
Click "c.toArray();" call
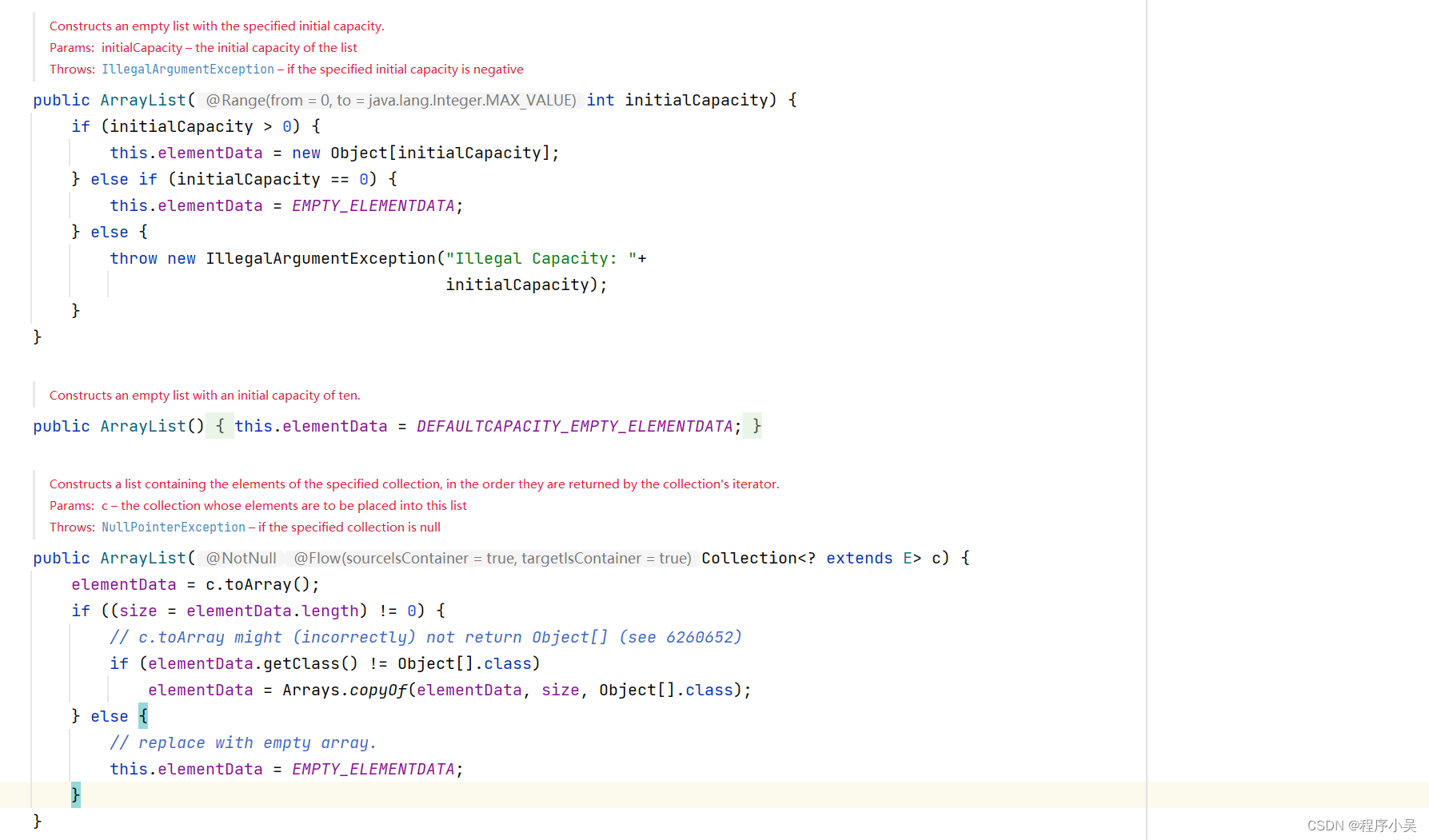[x=262, y=584]
